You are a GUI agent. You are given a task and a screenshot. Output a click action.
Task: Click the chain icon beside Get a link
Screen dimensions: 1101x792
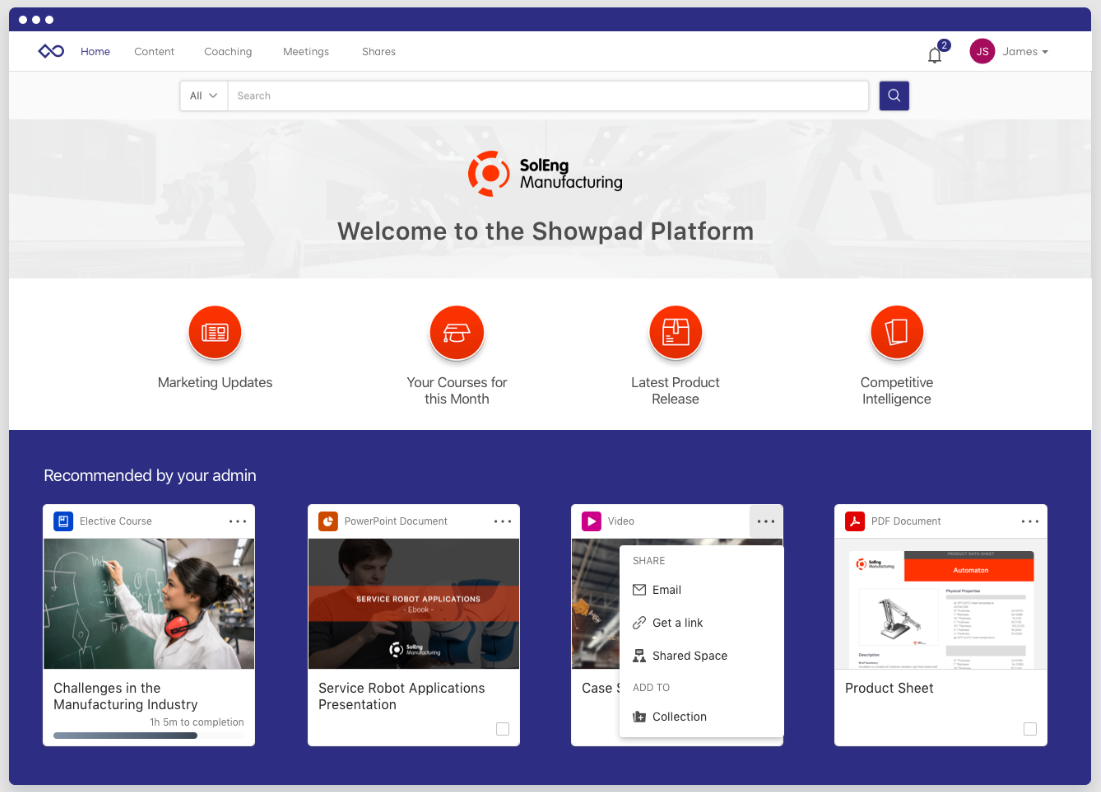[x=639, y=623]
